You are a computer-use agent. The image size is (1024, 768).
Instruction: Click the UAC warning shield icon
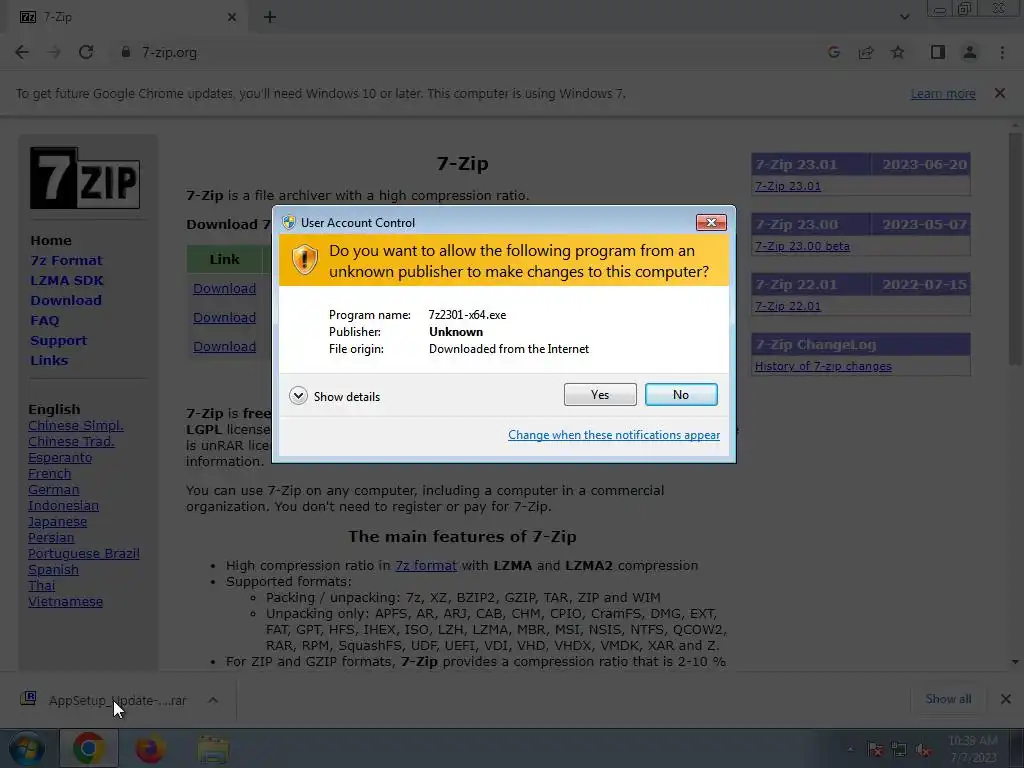coord(304,261)
